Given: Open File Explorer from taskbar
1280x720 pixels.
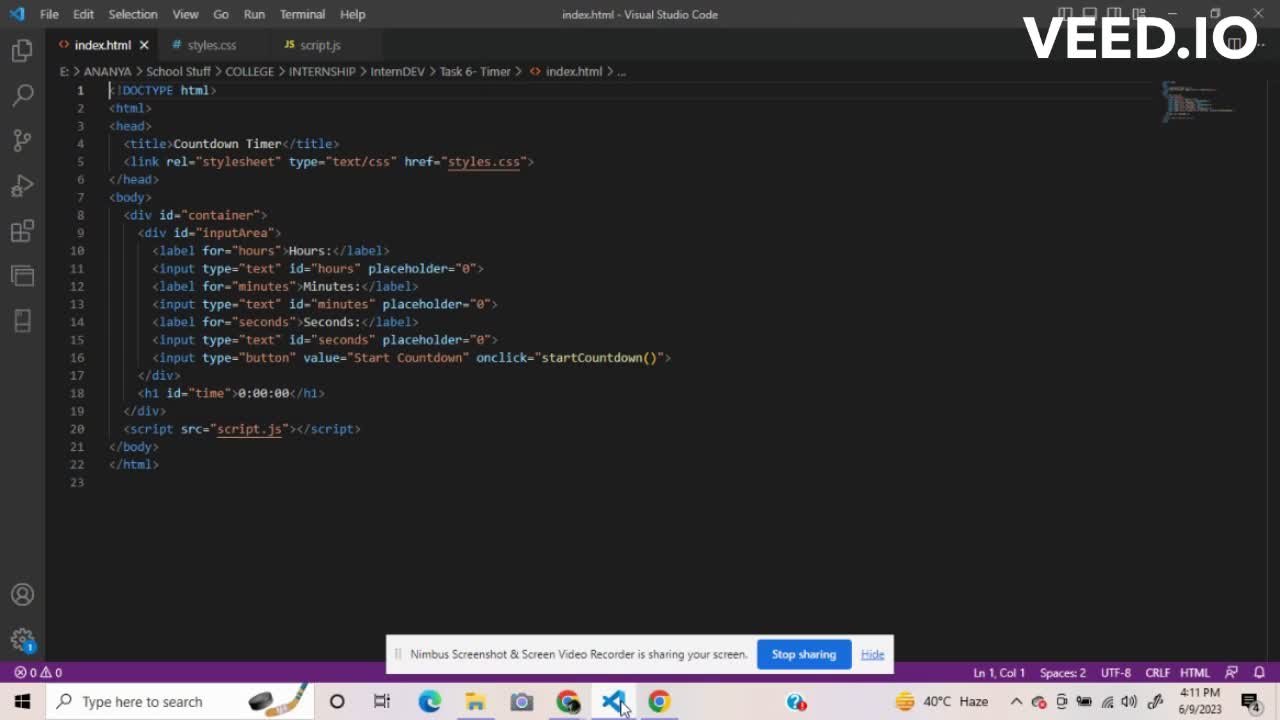Looking at the screenshot, I should point(475,702).
